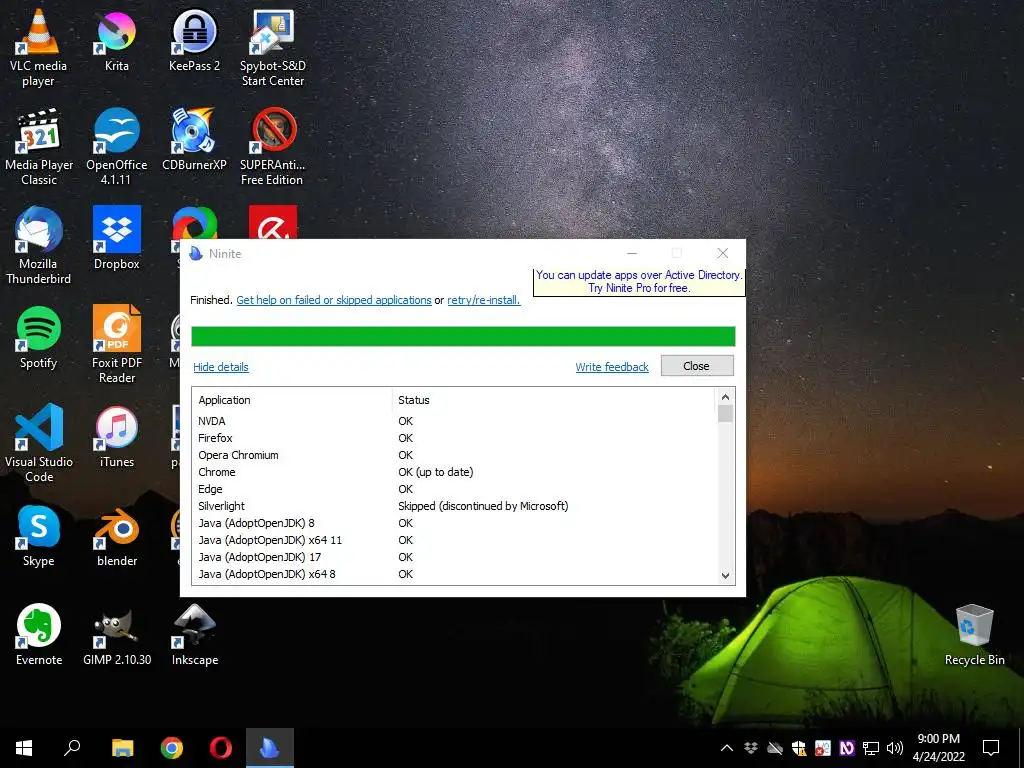This screenshot has height=768, width=1024.
Task: Show hidden system tray icons chevron
Action: coord(726,748)
